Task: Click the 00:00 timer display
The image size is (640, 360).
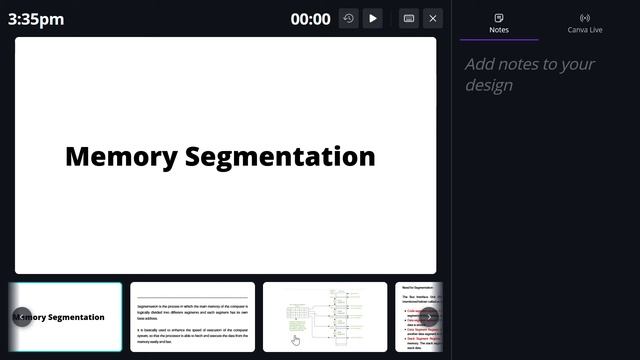Action: [311, 19]
